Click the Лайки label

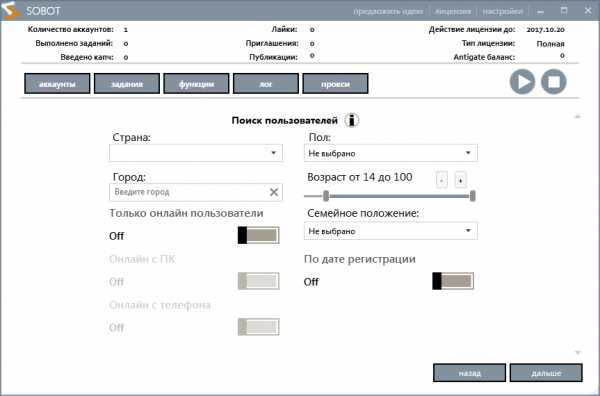coord(284,29)
